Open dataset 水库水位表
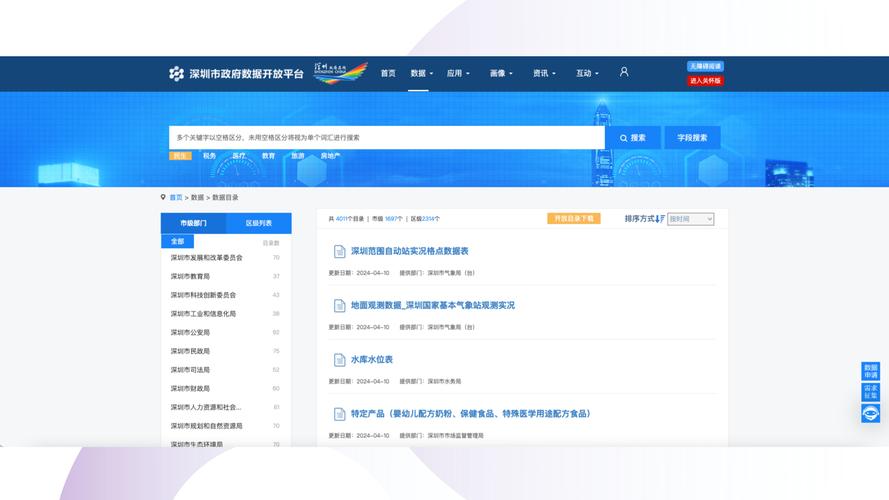The width and height of the screenshot is (889, 500). 371,360
